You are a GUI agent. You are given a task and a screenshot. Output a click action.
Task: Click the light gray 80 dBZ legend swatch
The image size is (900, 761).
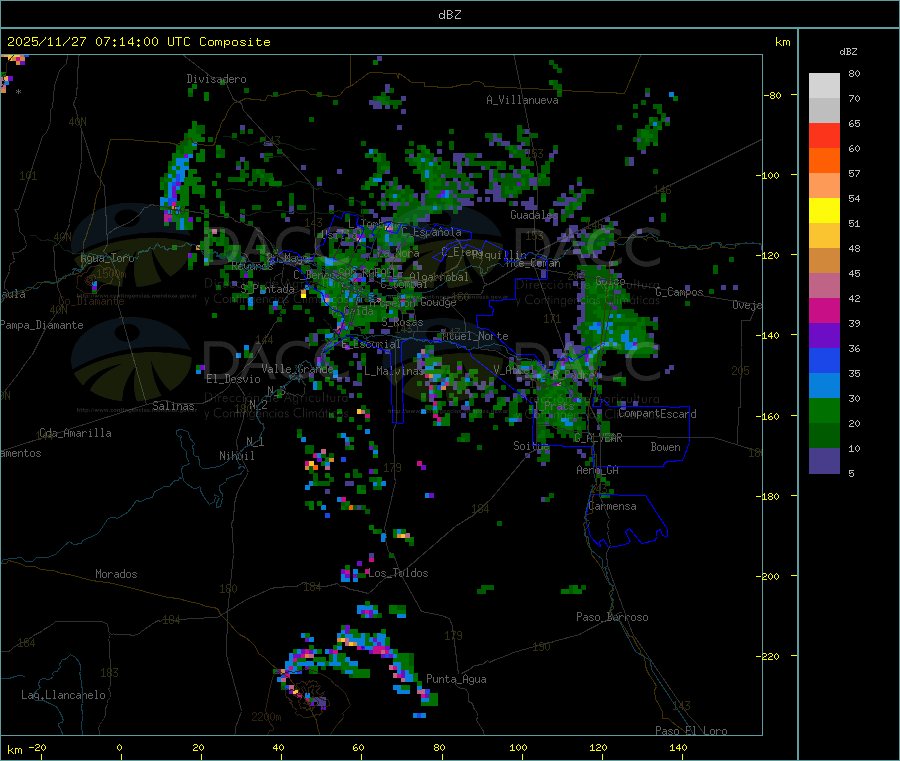pos(824,86)
